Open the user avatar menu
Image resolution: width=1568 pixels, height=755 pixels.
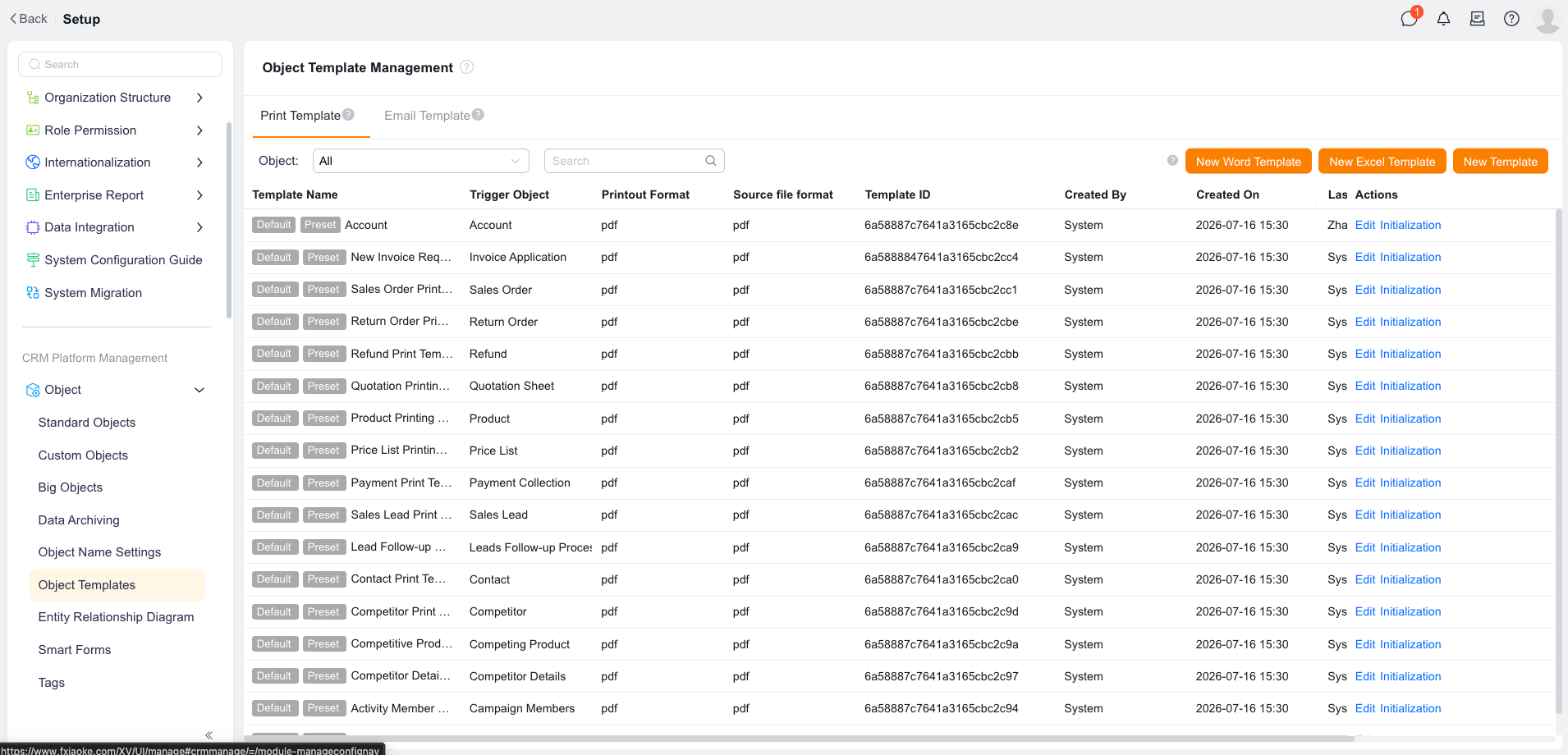coord(1547,19)
